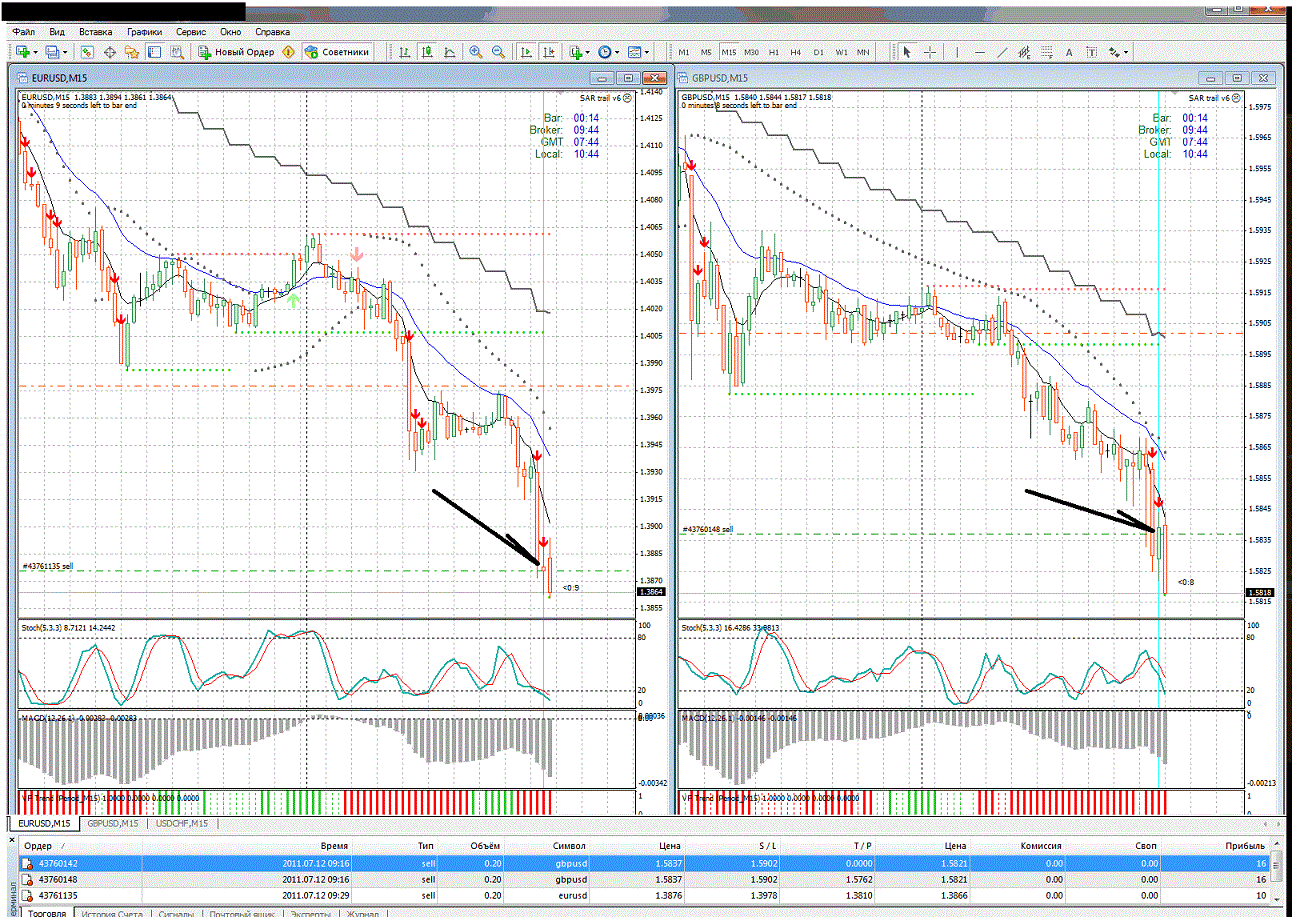
Task: Select the crosshair tool
Action: (x=930, y=52)
